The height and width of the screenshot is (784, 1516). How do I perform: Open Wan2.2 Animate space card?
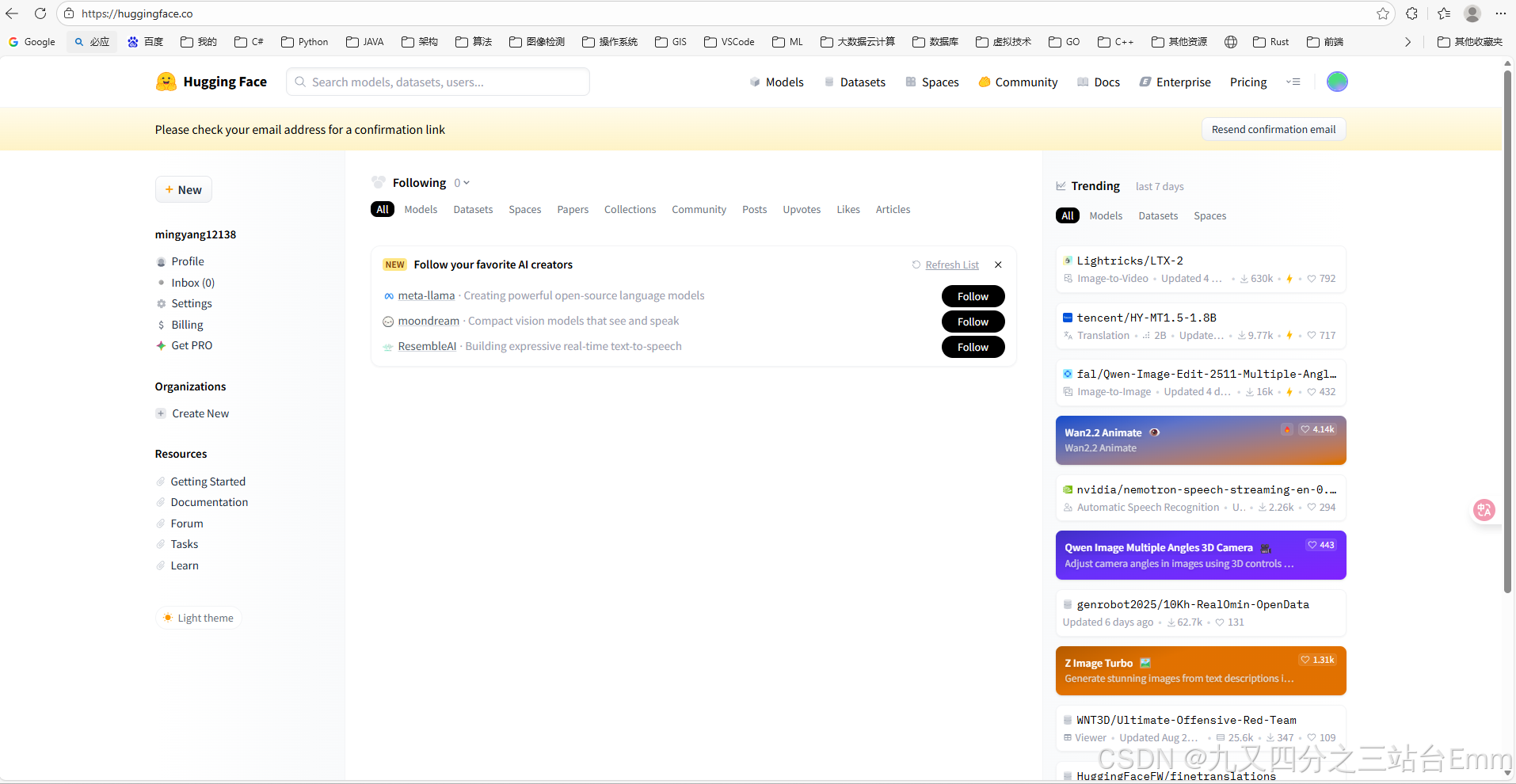click(x=1200, y=440)
